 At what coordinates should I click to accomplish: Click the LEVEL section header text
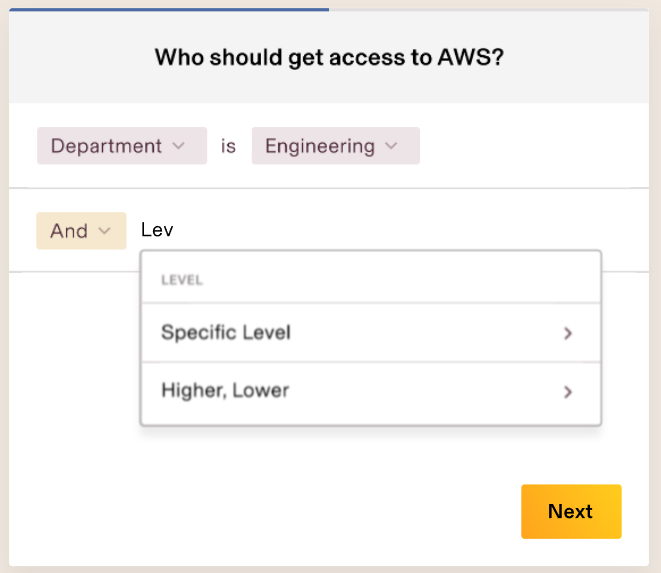pos(182,280)
